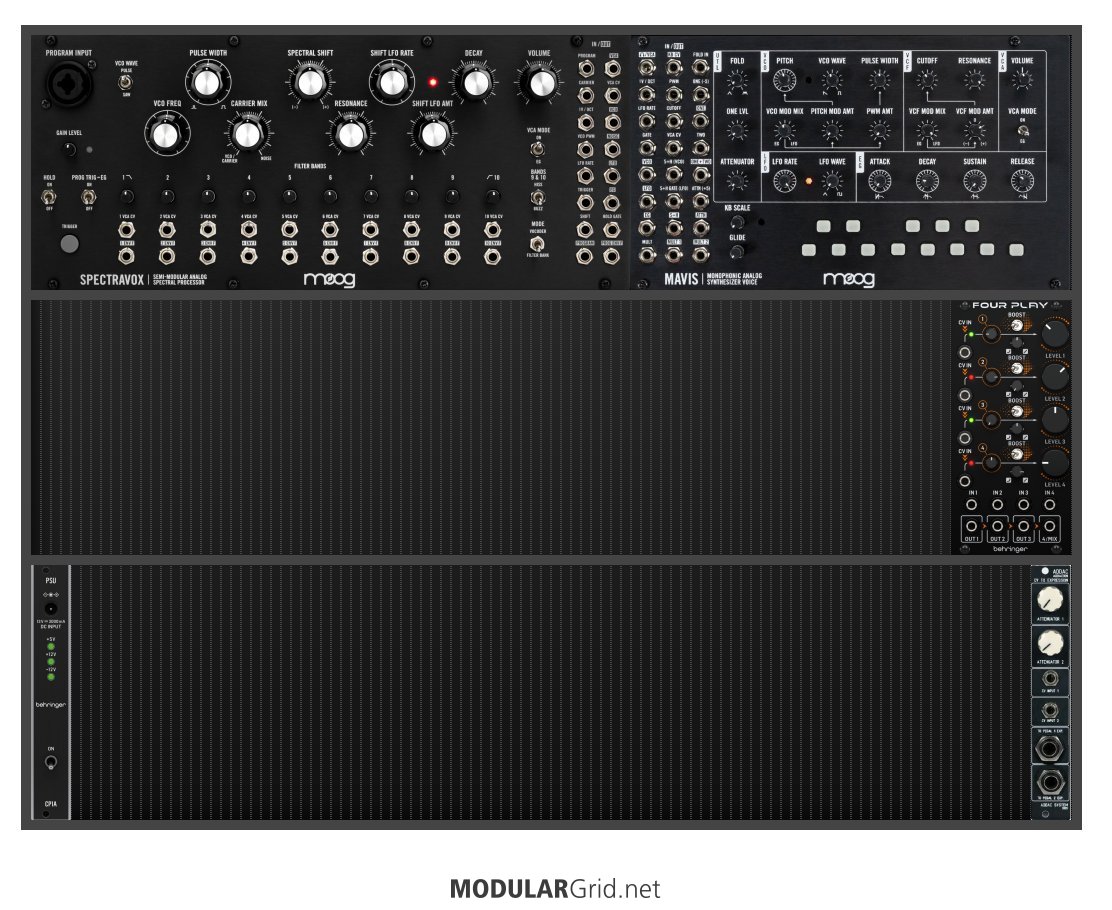Click the Mavis KB Scale knob
1112x910 pixels.
[x=737, y=222]
